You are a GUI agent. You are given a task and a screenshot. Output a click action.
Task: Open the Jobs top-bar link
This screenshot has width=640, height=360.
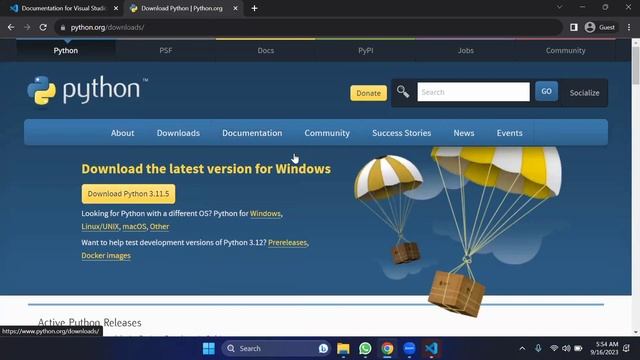tap(466, 51)
